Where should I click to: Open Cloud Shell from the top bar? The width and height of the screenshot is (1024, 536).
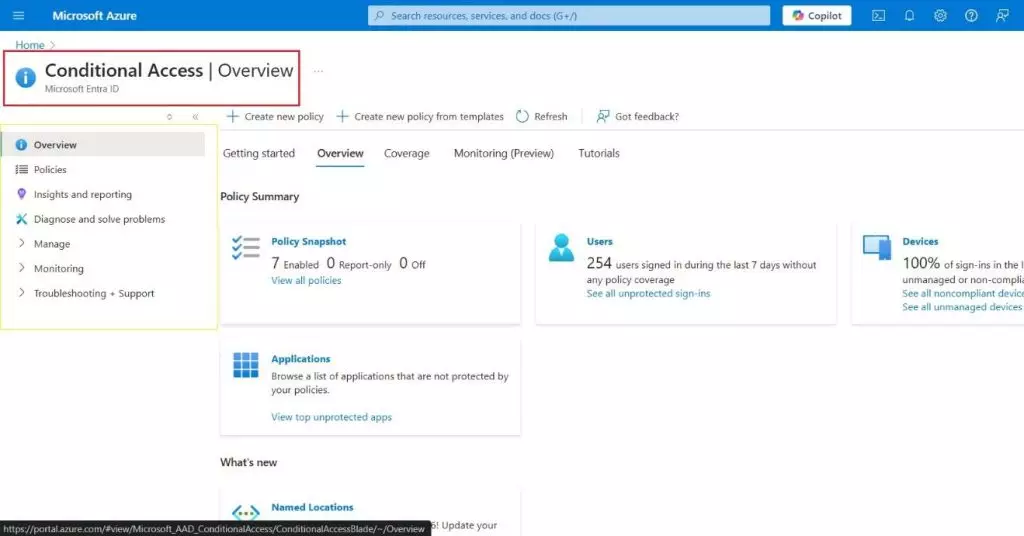tap(878, 16)
